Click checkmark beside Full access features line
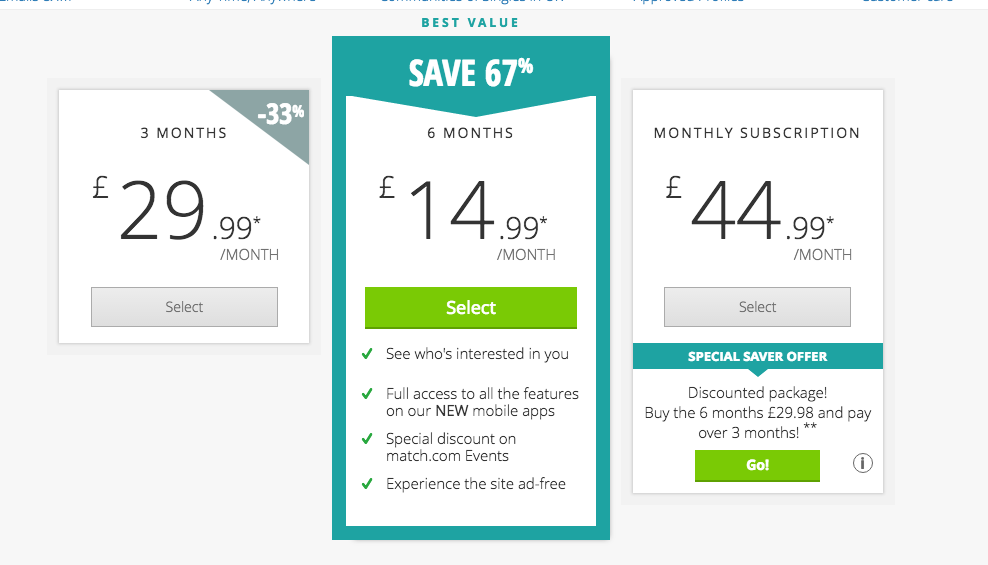The height and width of the screenshot is (565, 988). click(367, 394)
